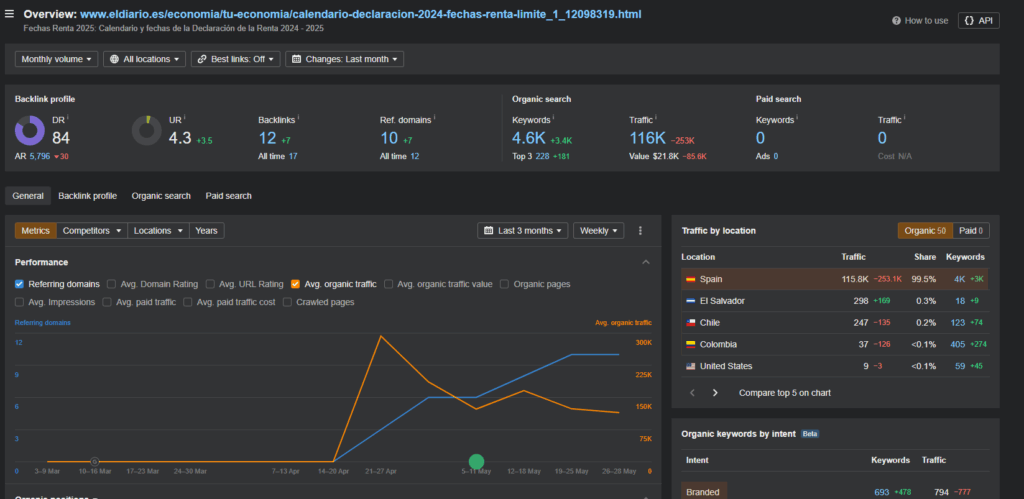
Task: Go to next Traffic by location page
Action: click(x=715, y=393)
